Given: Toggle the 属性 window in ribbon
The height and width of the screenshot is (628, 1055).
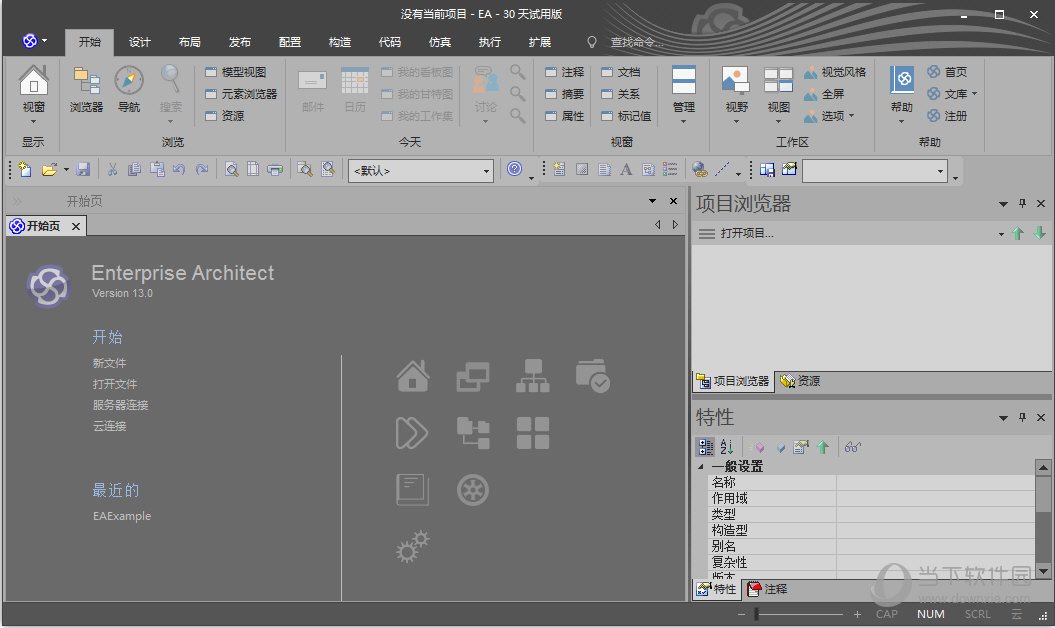Looking at the screenshot, I should click(565, 116).
